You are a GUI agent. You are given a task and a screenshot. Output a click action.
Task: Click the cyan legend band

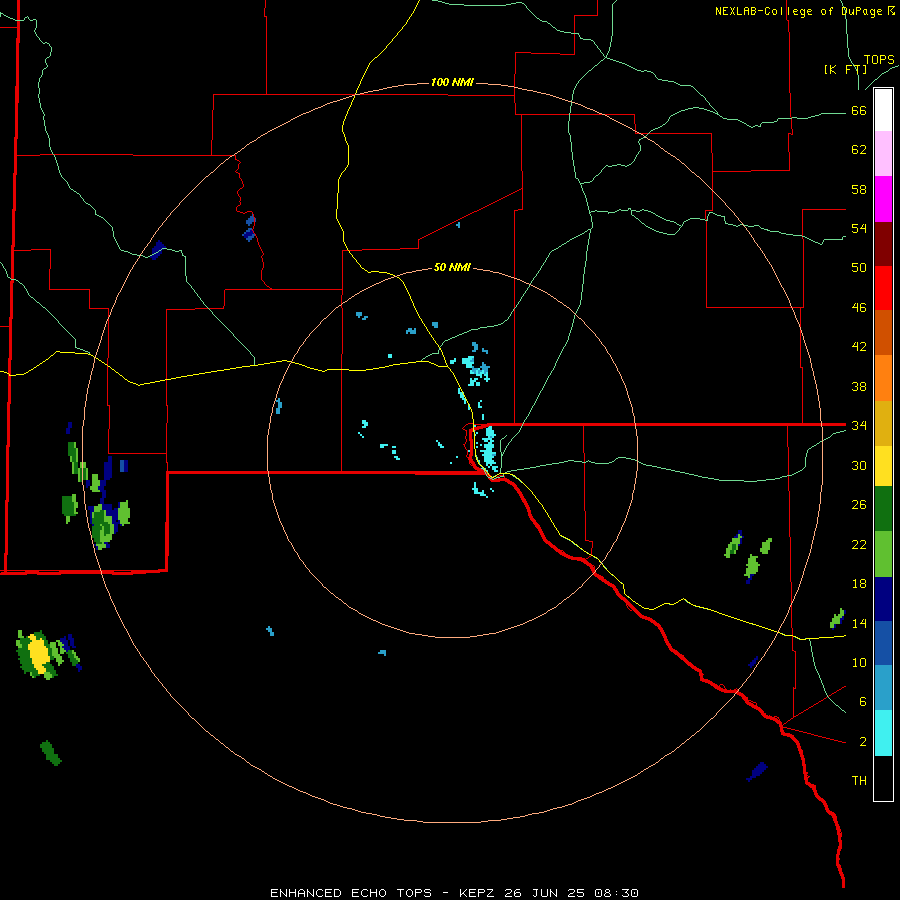point(883,733)
